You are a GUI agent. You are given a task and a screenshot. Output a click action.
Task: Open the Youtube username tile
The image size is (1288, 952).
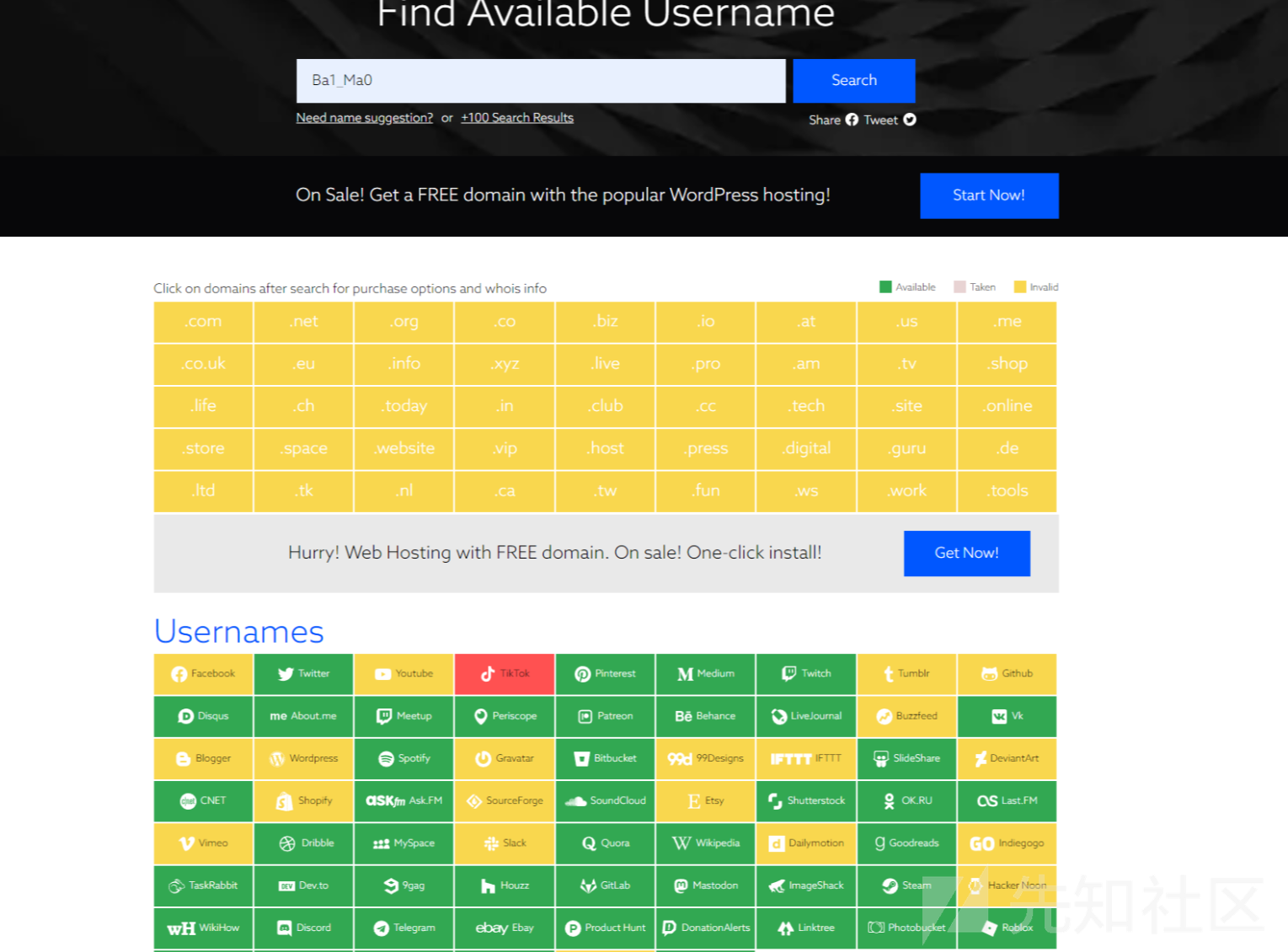[x=404, y=674]
